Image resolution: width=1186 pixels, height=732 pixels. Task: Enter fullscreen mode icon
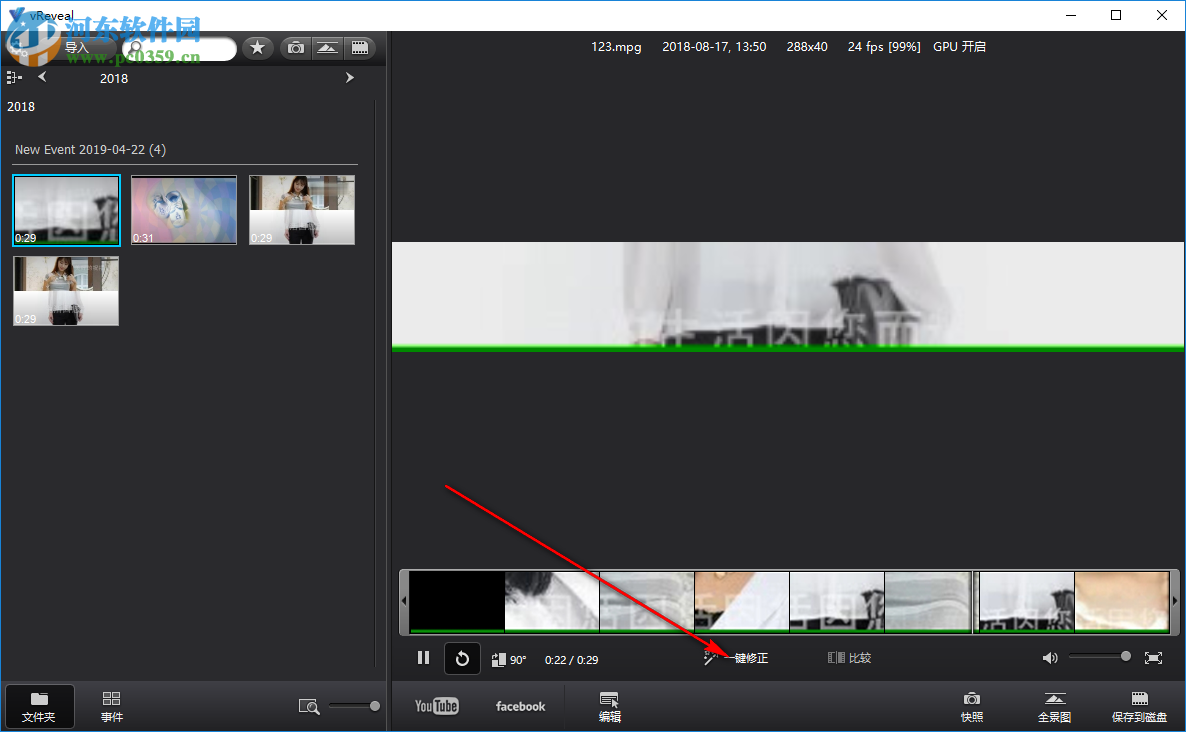[1153, 658]
